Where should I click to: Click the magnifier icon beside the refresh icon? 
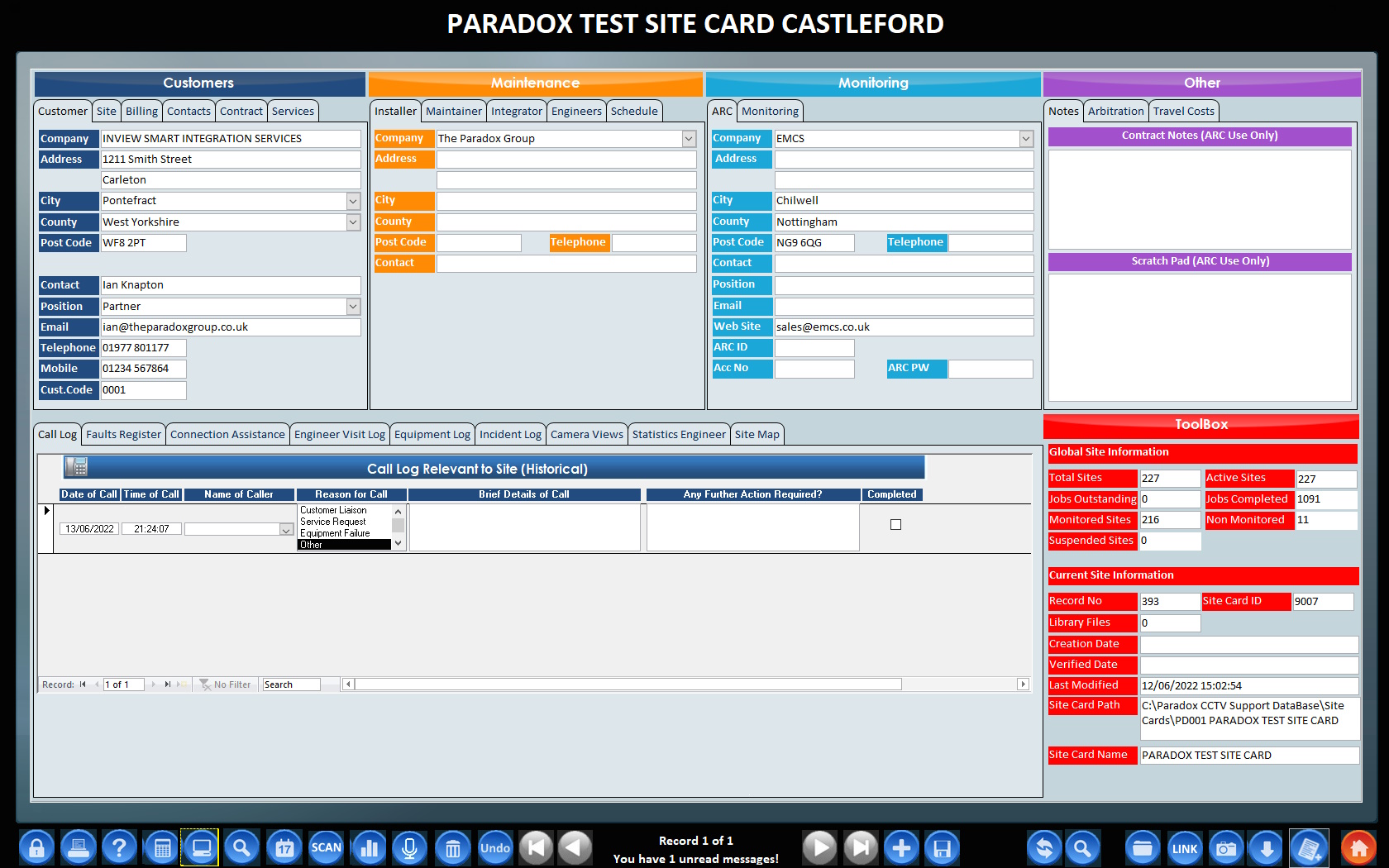tap(1082, 847)
